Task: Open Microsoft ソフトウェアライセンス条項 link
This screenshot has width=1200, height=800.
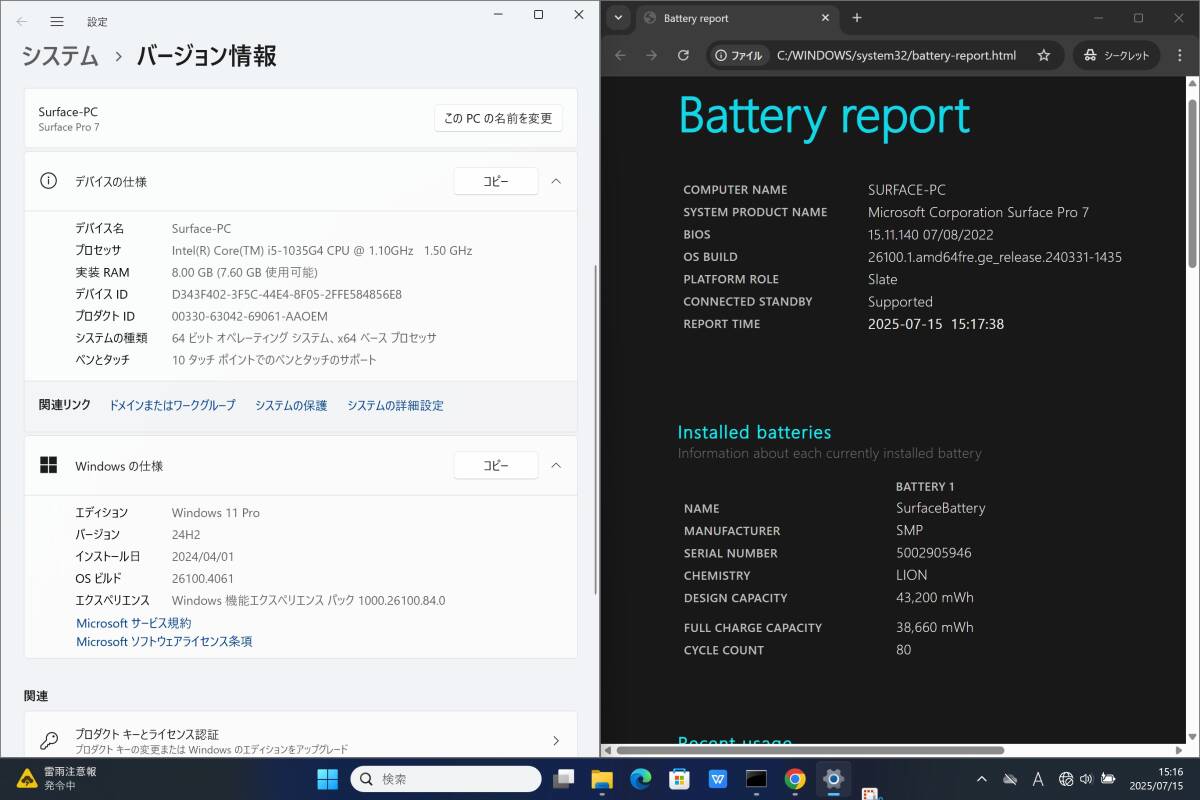Action: tap(164, 642)
